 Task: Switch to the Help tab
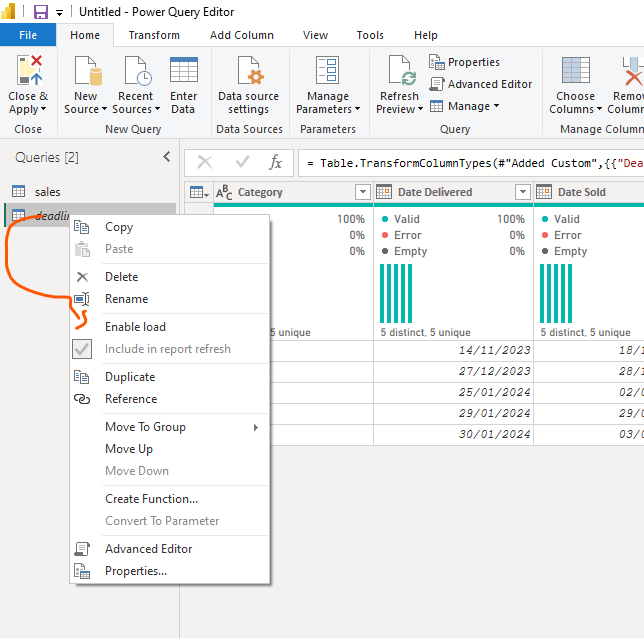[x=426, y=35]
